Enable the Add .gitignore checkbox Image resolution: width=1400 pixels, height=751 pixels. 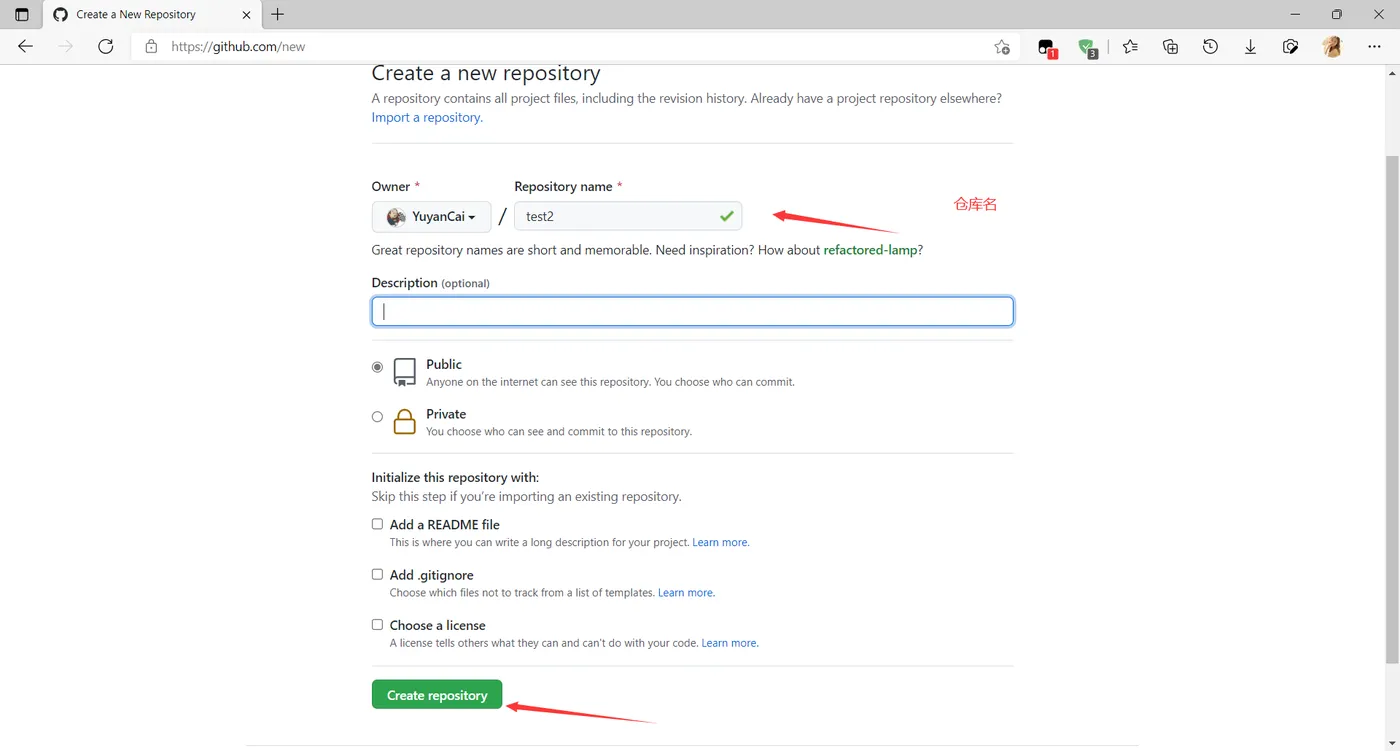377,574
